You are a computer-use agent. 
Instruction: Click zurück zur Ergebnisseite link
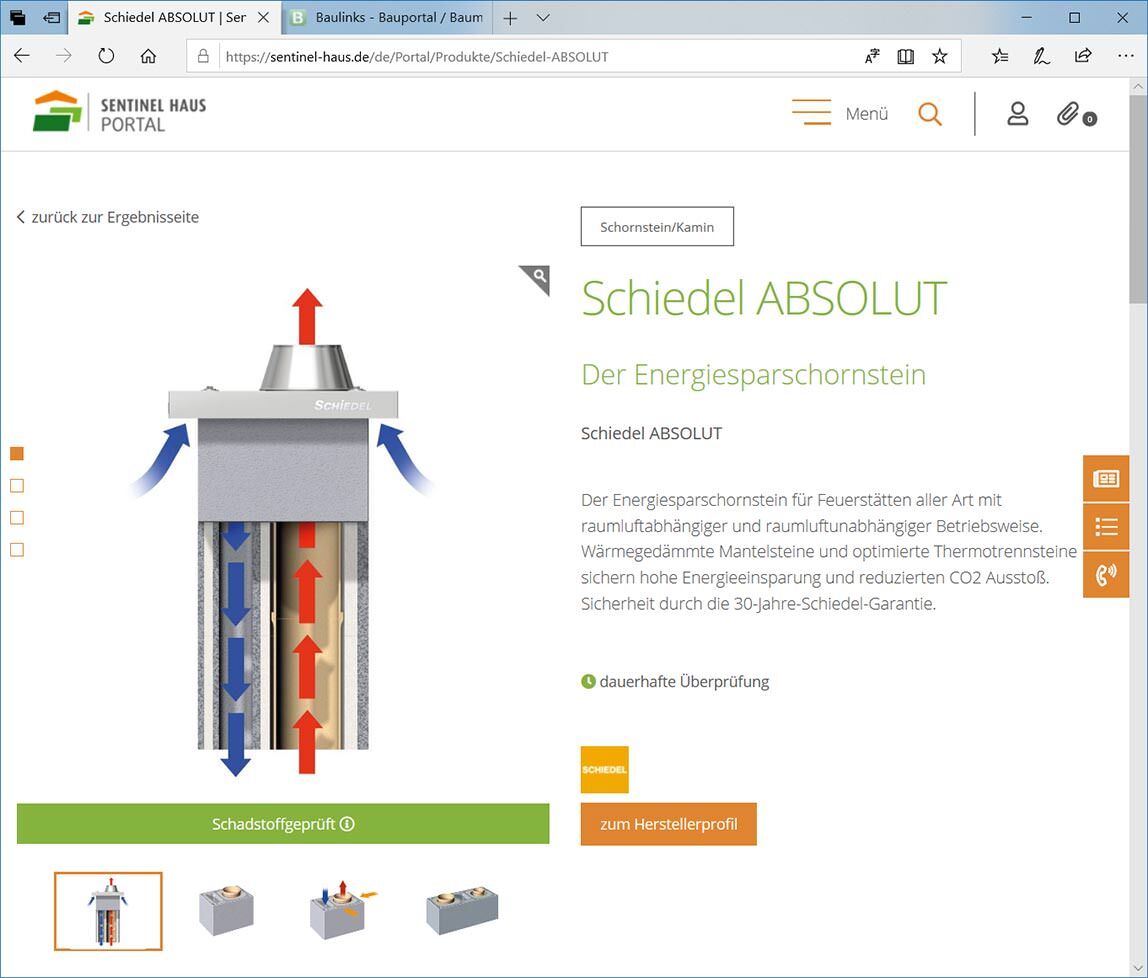pyautogui.click(x=108, y=217)
